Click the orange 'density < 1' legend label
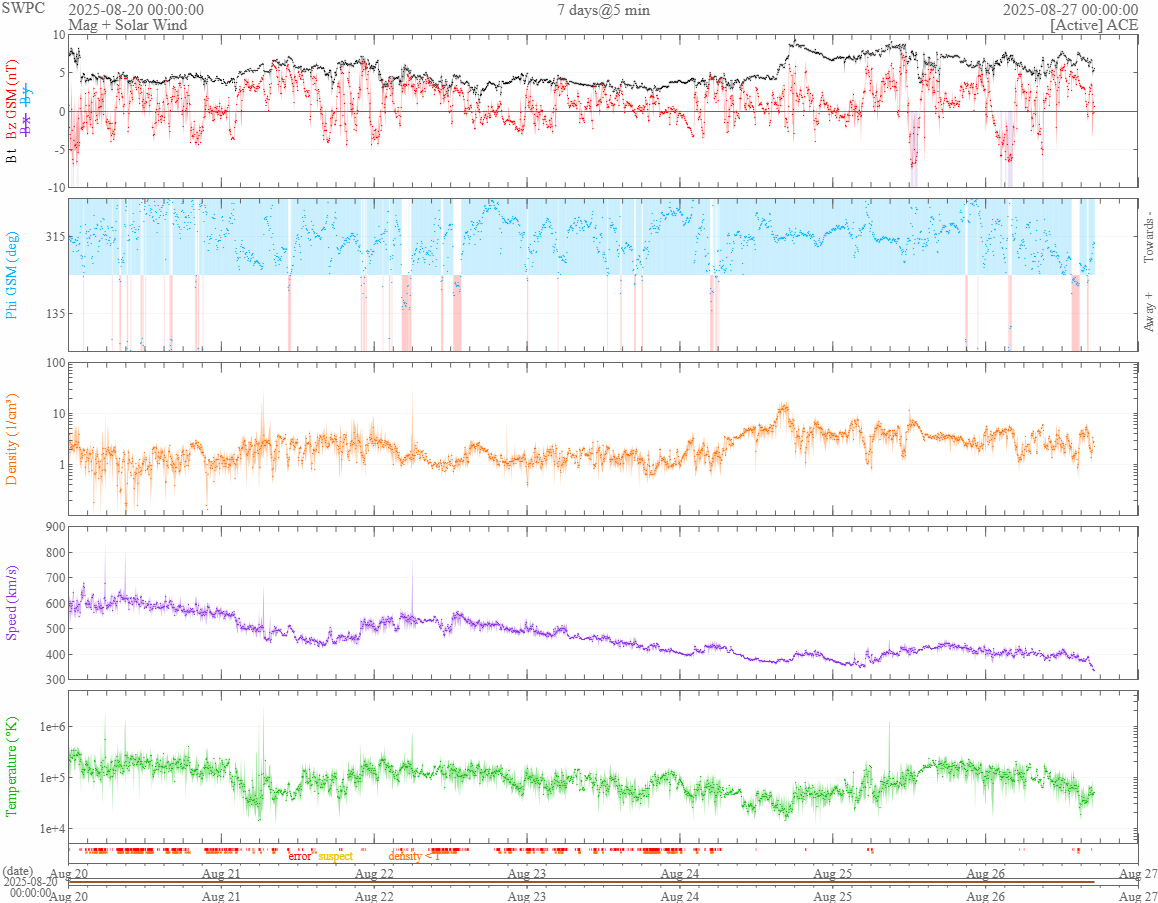 (x=414, y=856)
